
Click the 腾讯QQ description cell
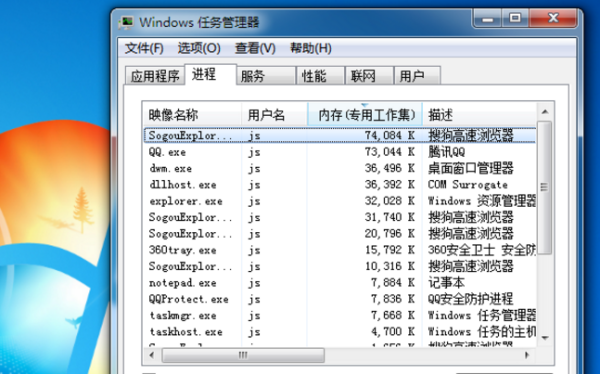[446, 152]
